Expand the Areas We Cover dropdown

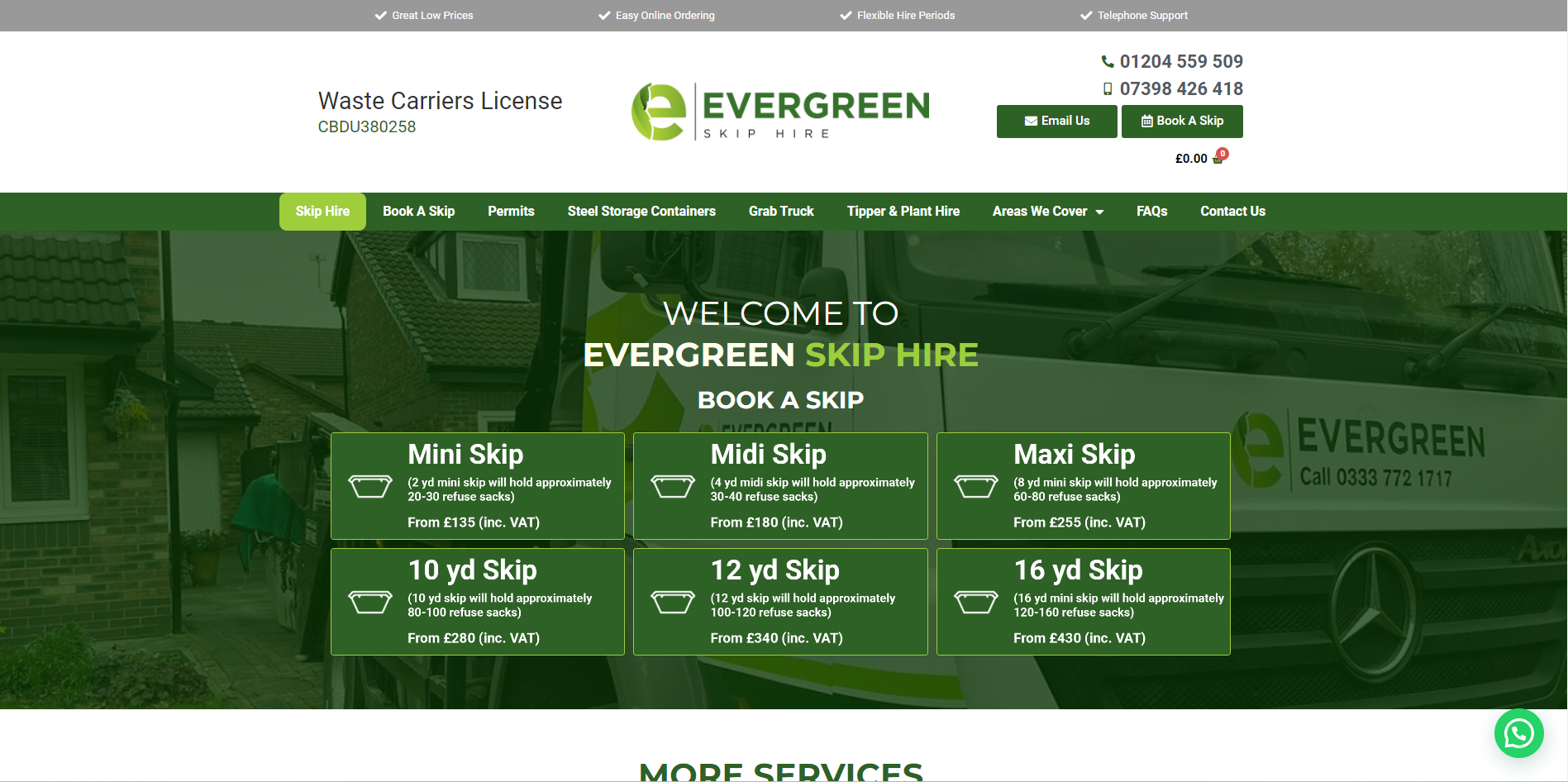pyautogui.click(x=1040, y=212)
